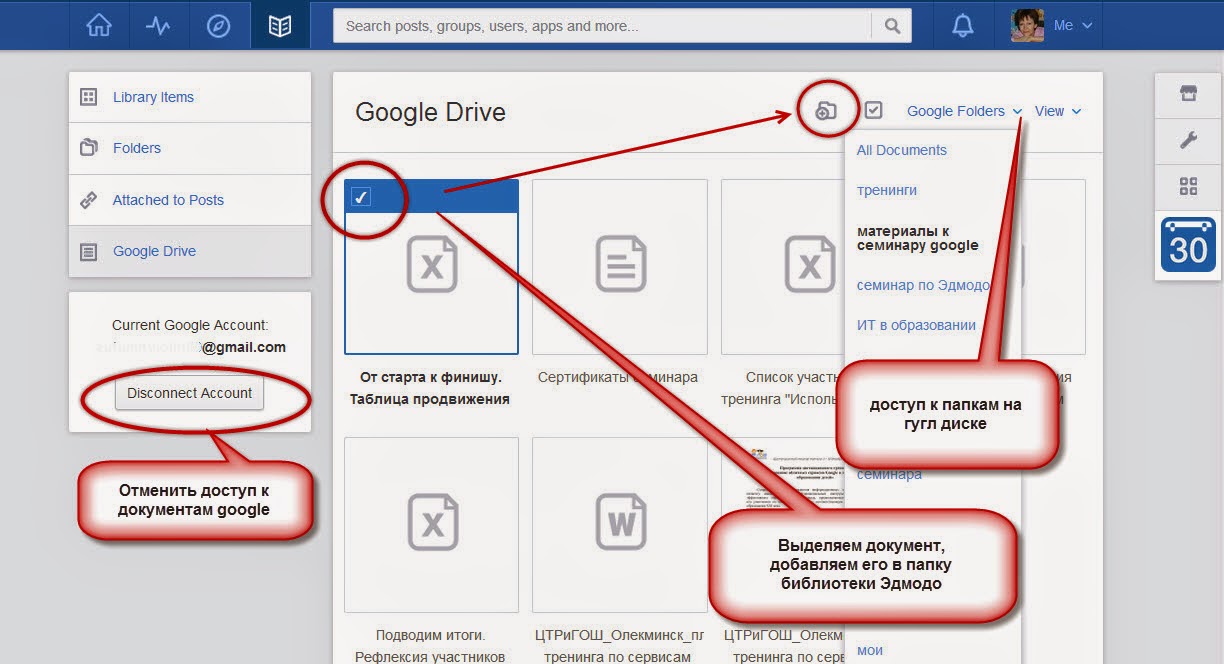Expand the Me account menu

pos(1073,26)
